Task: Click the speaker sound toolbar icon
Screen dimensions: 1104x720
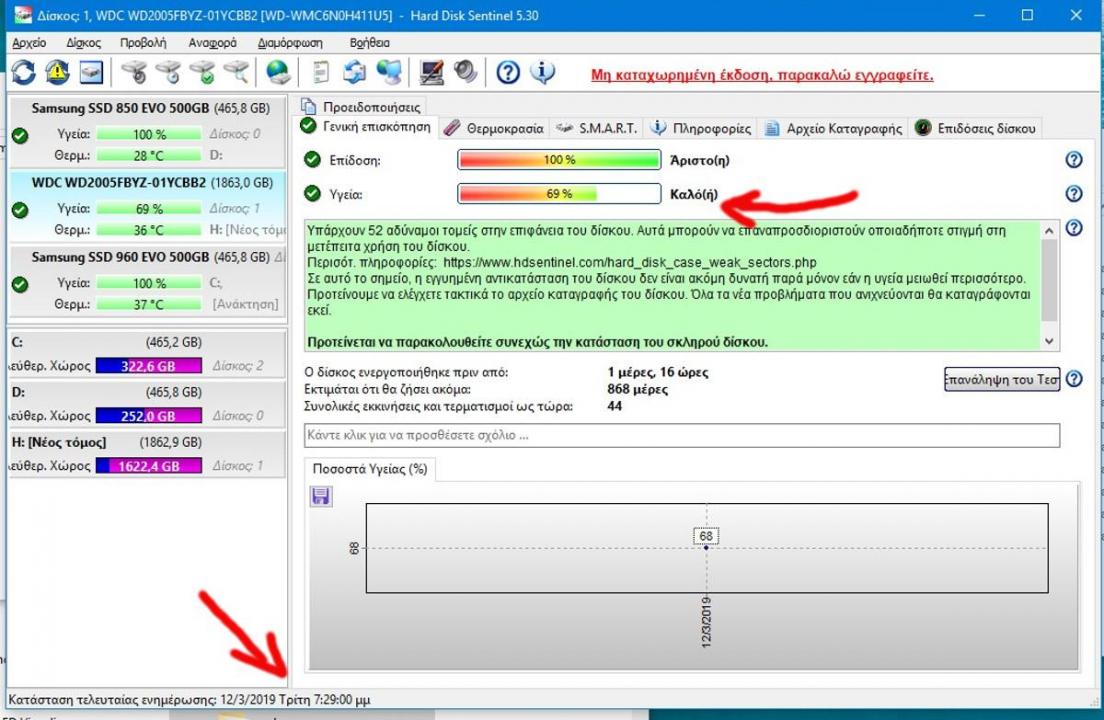Action: click(x=465, y=72)
